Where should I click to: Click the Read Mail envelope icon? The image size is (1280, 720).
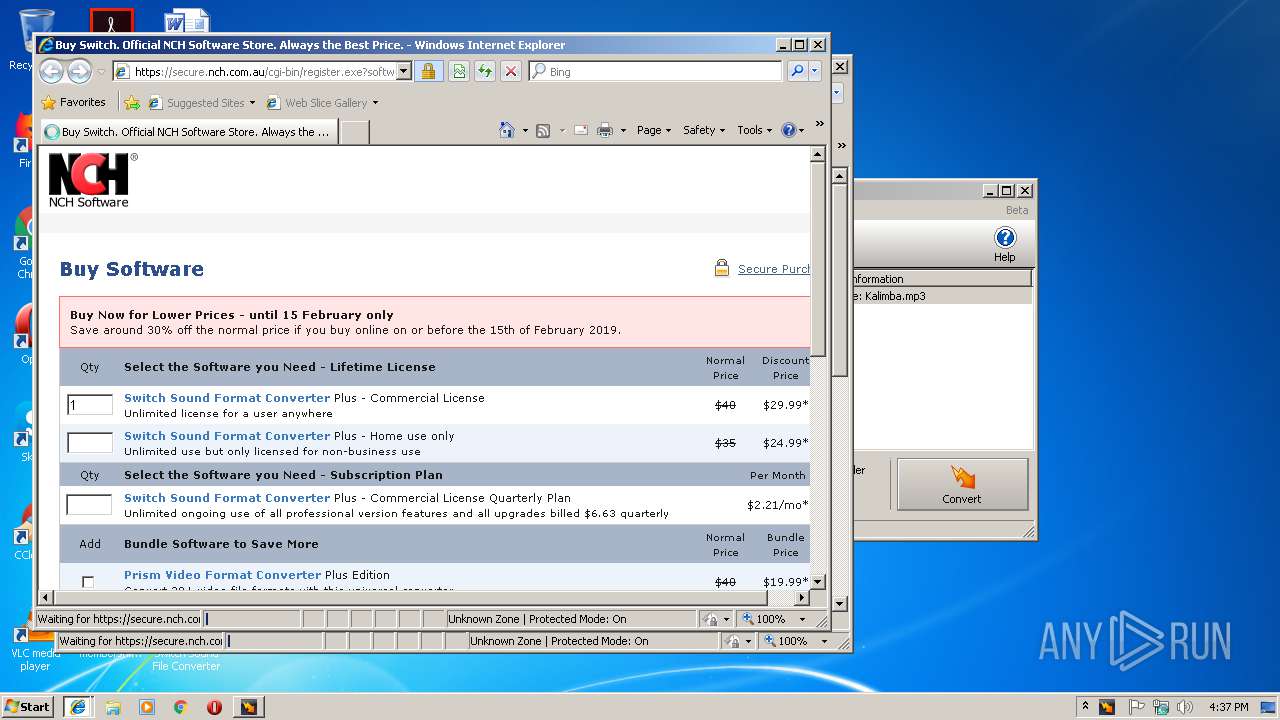click(580, 130)
